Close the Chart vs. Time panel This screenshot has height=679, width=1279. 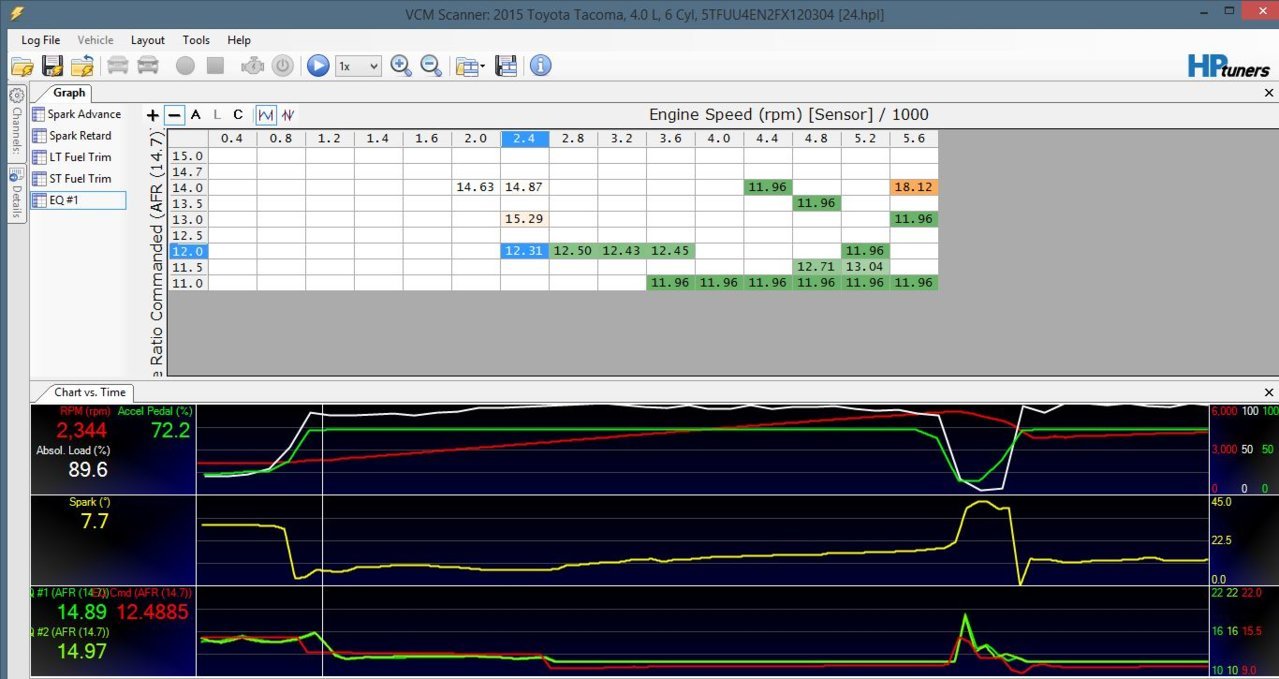tap(1269, 392)
